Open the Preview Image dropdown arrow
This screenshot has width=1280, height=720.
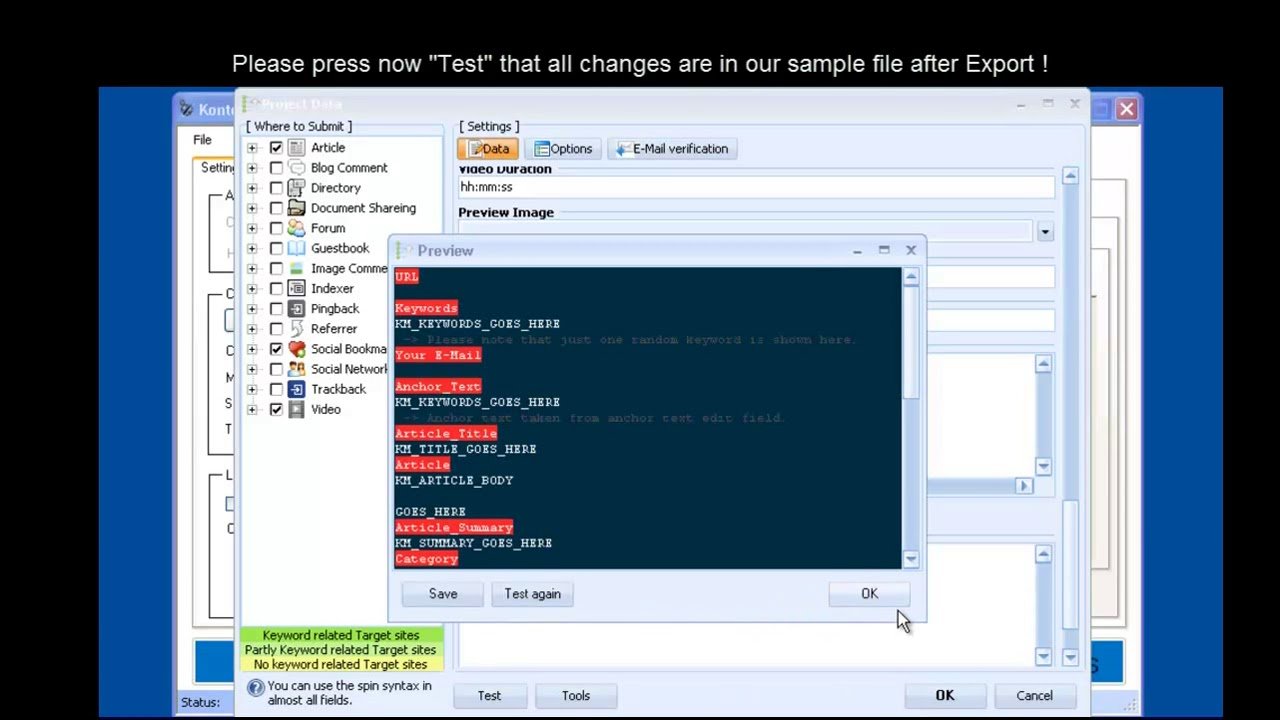(x=1045, y=232)
